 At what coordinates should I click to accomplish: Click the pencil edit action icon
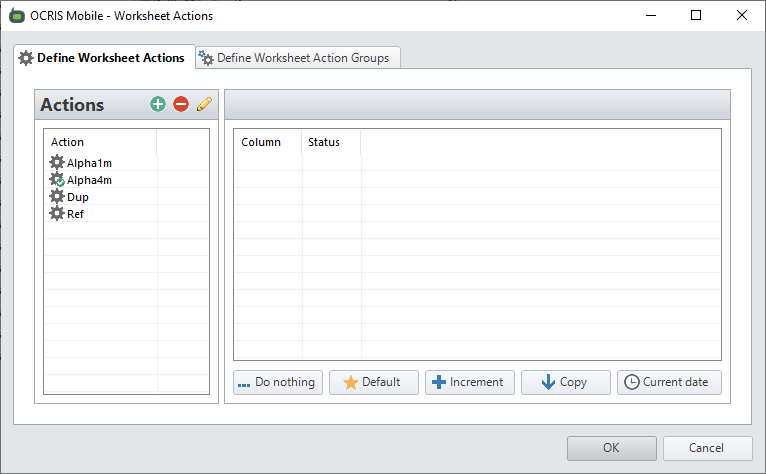point(204,104)
